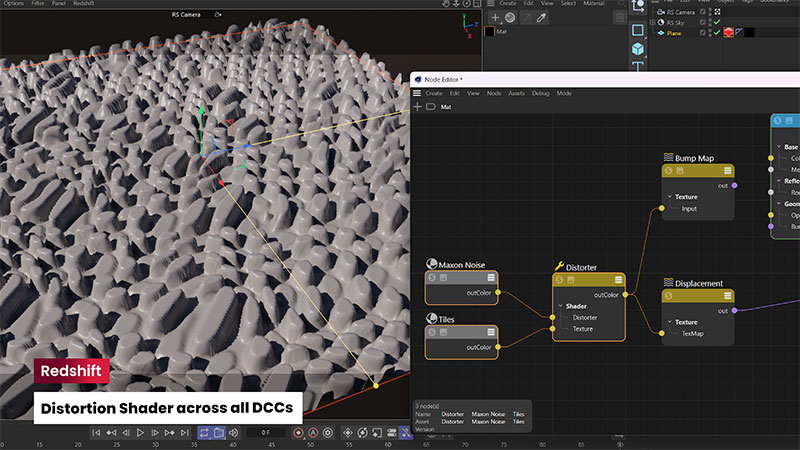Open the Assets menu in the Node Editor

click(516, 93)
